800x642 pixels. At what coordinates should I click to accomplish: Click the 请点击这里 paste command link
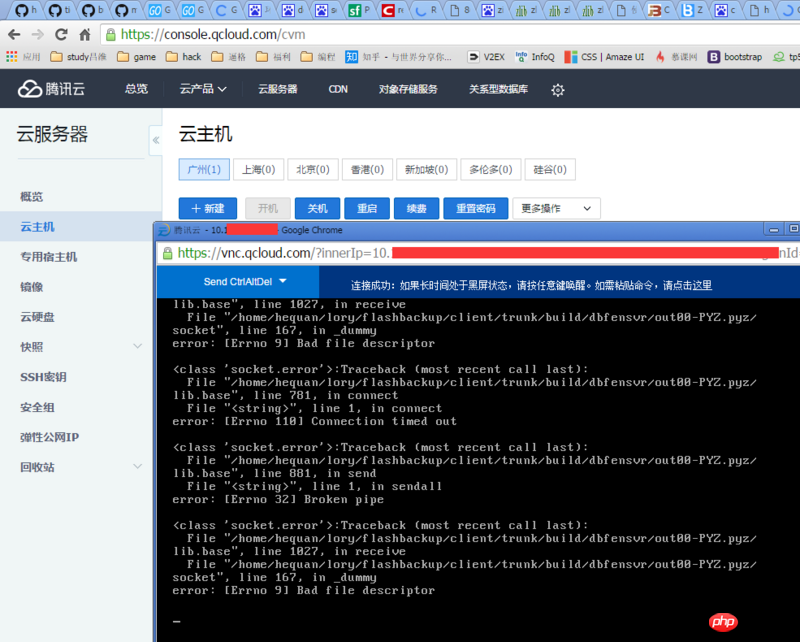coord(687,285)
